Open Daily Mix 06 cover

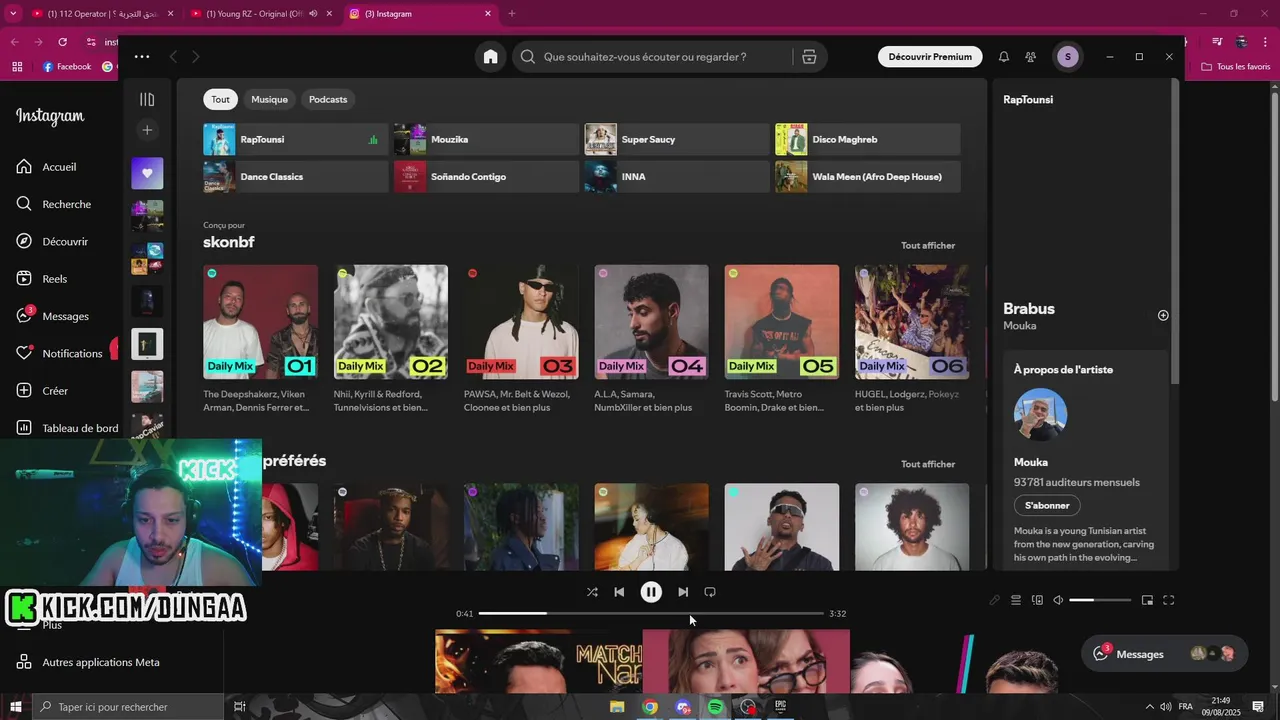912,322
